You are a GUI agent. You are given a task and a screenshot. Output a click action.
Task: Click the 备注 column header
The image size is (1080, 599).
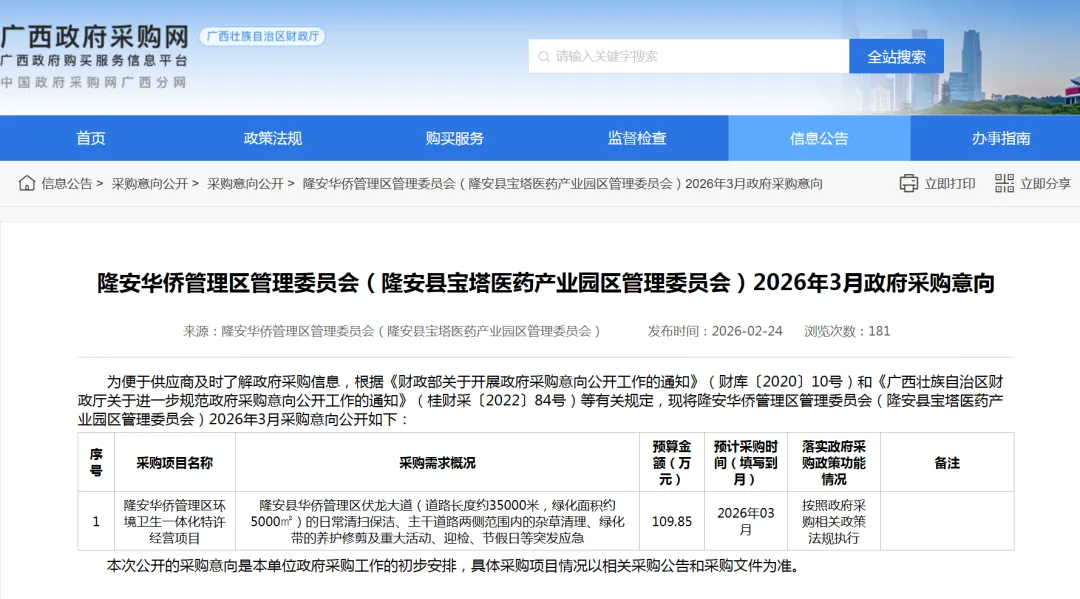[947, 463]
